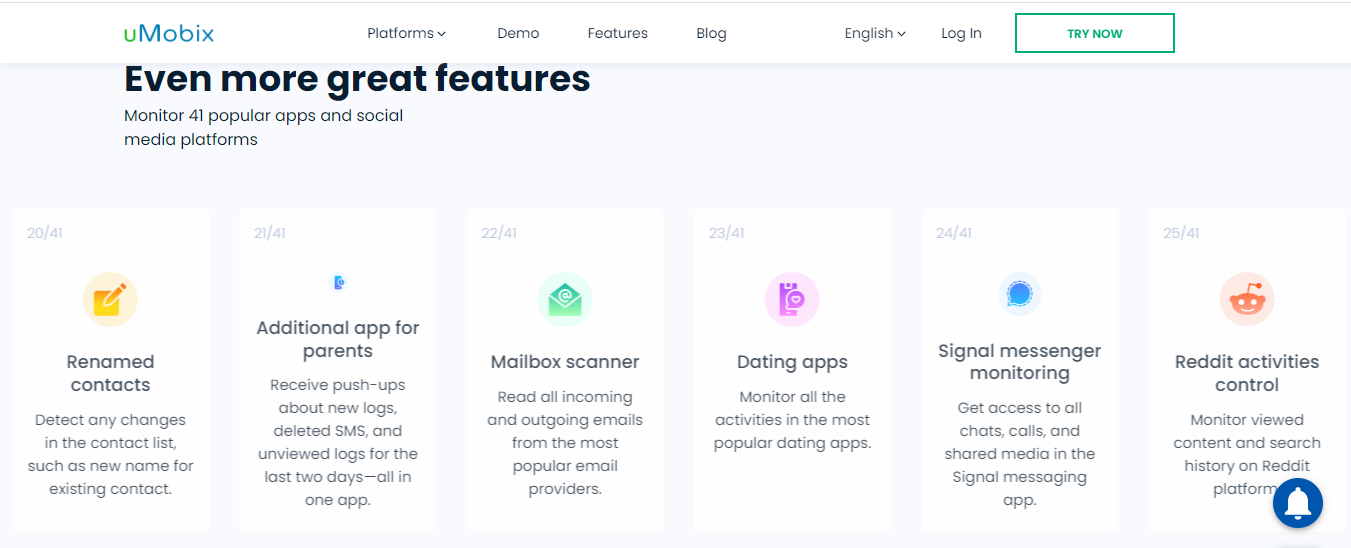The height and width of the screenshot is (548, 1351).
Task: Select the Renamed contacts card heading
Action: pyautogui.click(x=110, y=373)
